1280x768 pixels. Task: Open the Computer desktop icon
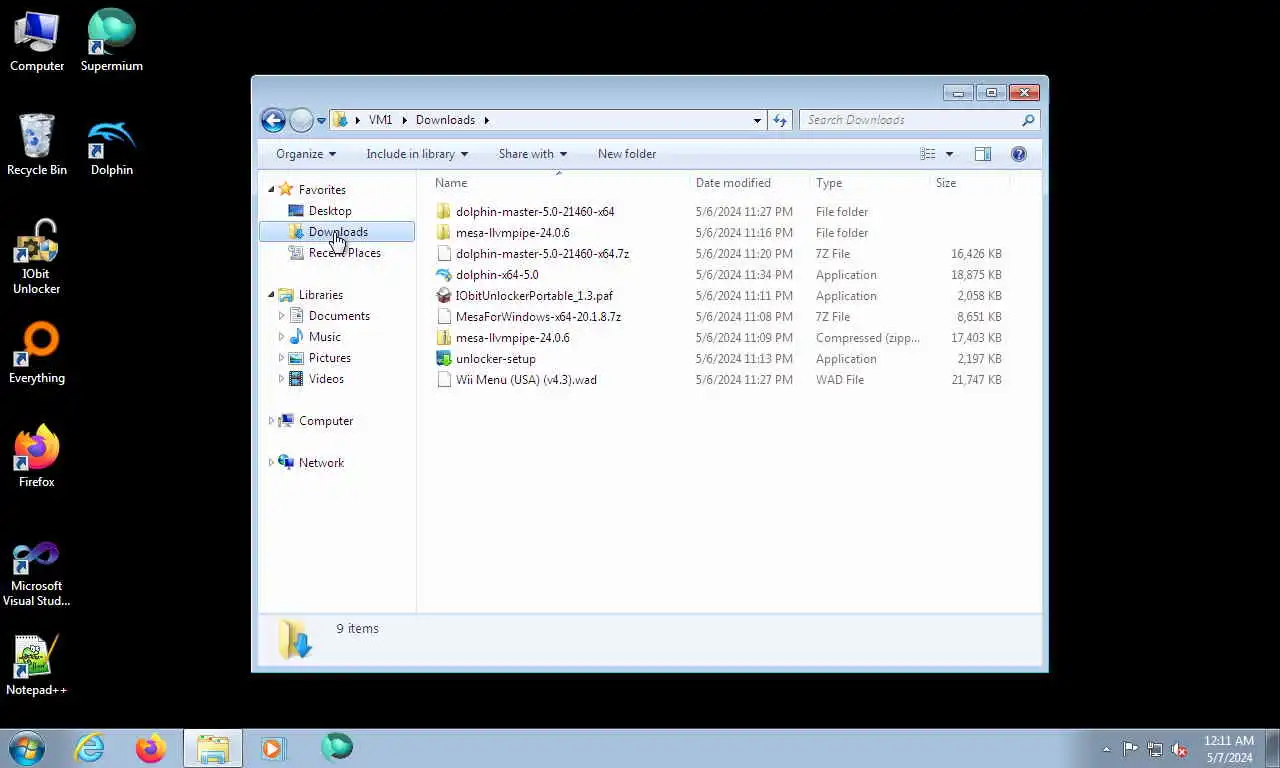[37, 41]
